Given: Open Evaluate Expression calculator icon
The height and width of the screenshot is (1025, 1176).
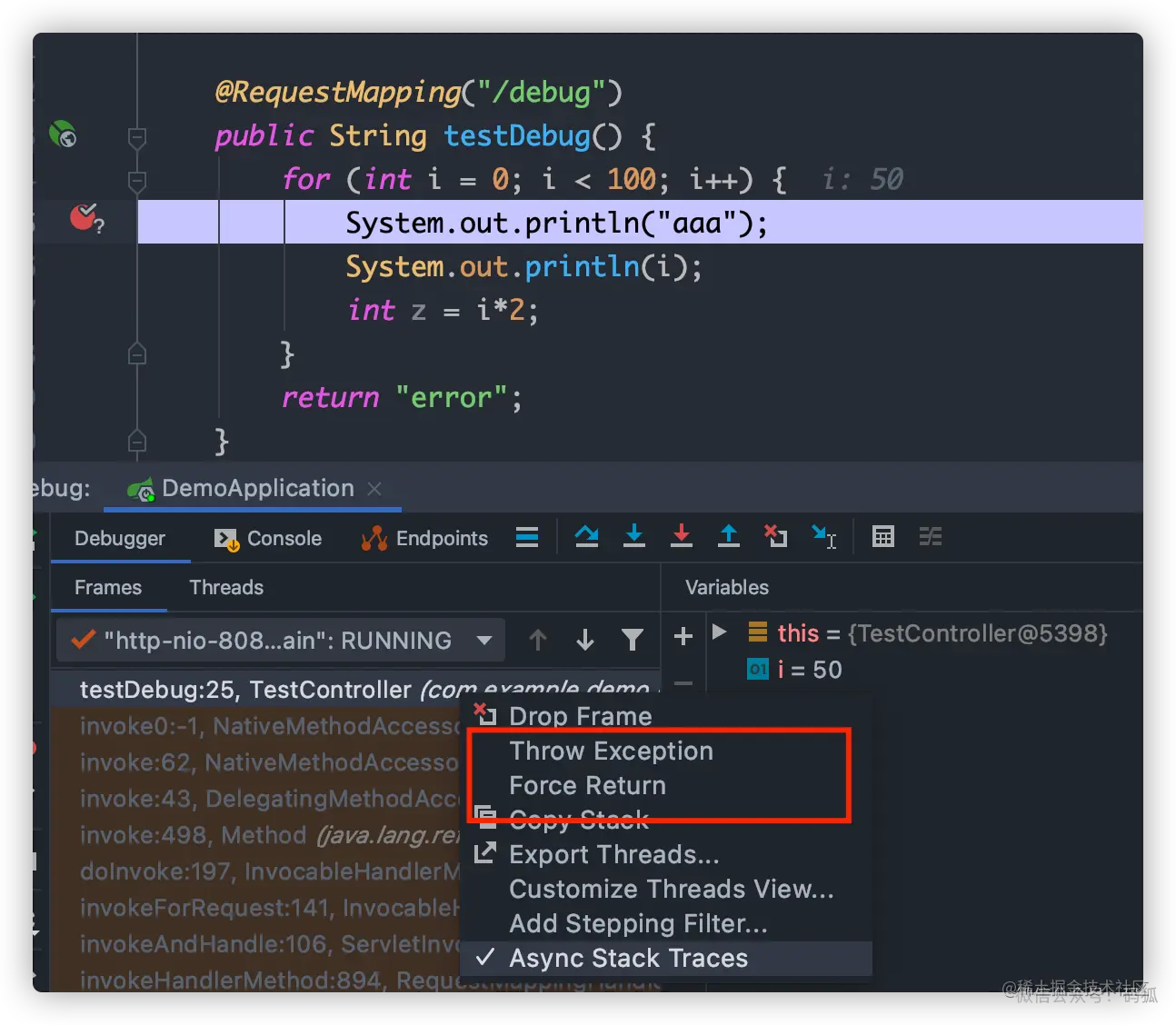Looking at the screenshot, I should pyautogui.click(x=883, y=536).
